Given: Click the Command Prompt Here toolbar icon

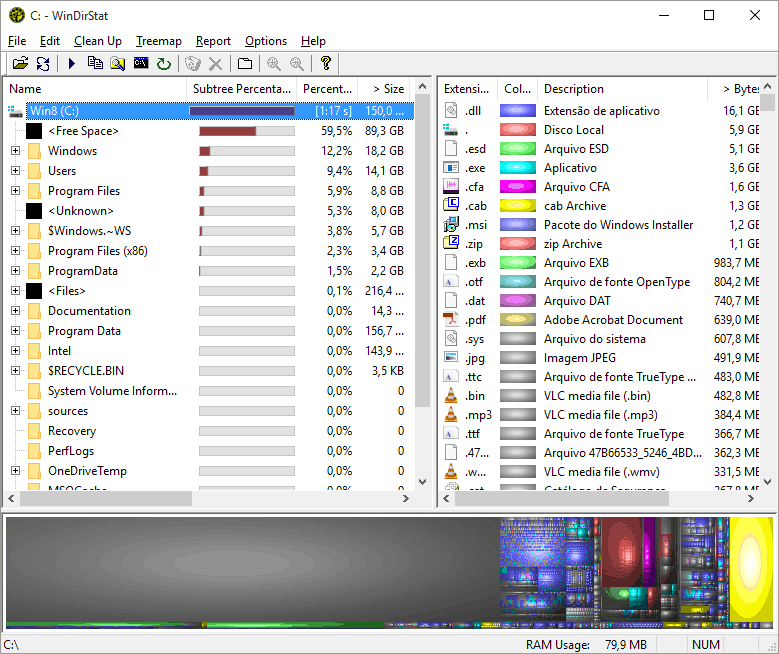Looking at the screenshot, I should pyautogui.click(x=141, y=63).
